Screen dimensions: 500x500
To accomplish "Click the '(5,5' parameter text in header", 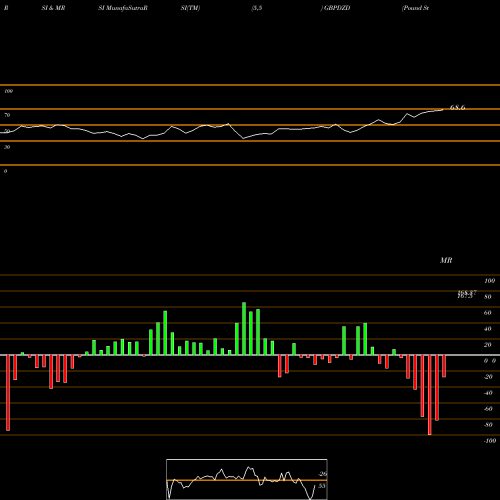I will pyautogui.click(x=257, y=8).
